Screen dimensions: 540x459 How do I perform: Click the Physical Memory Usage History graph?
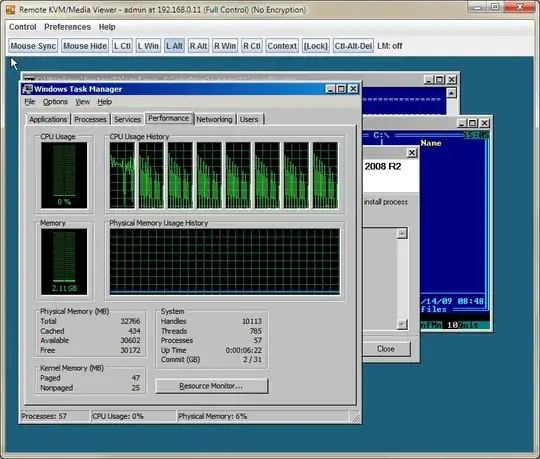pos(225,262)
